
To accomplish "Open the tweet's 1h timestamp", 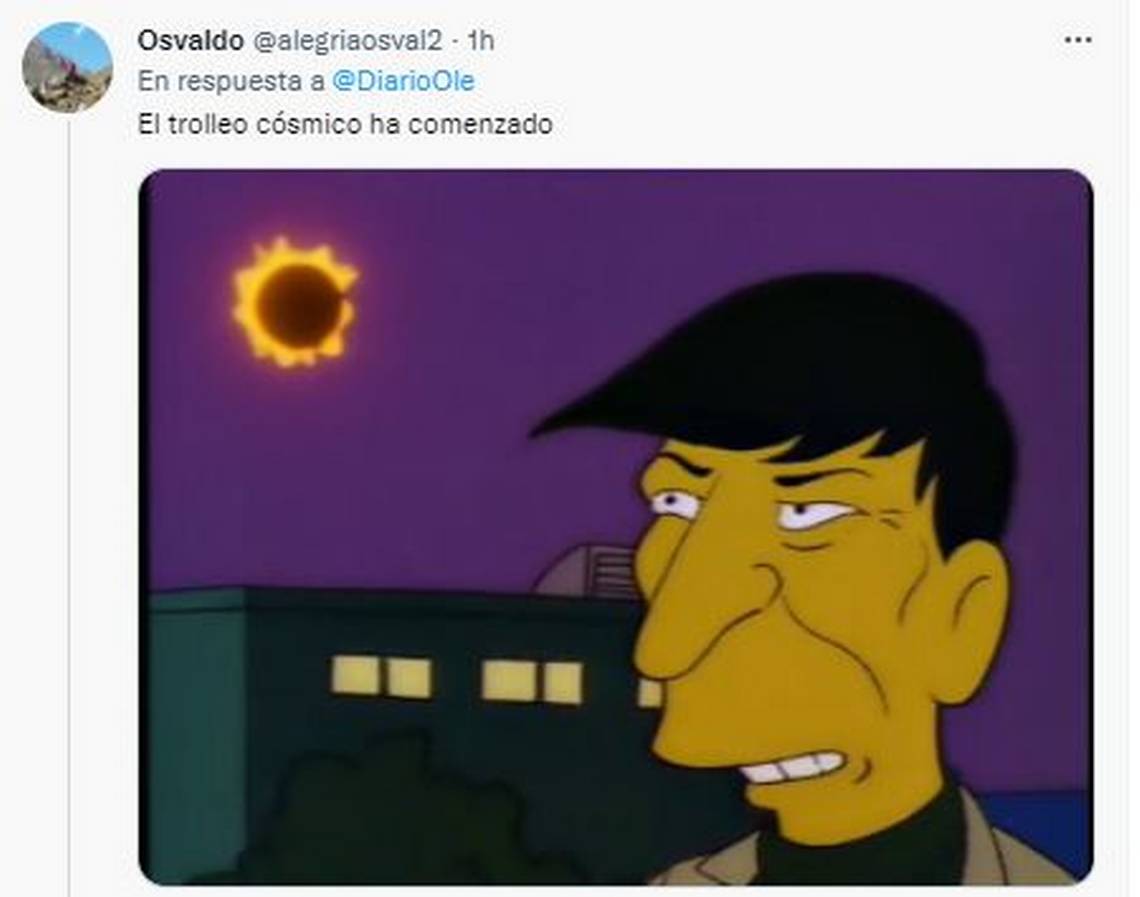I will [x=480, y=41].
